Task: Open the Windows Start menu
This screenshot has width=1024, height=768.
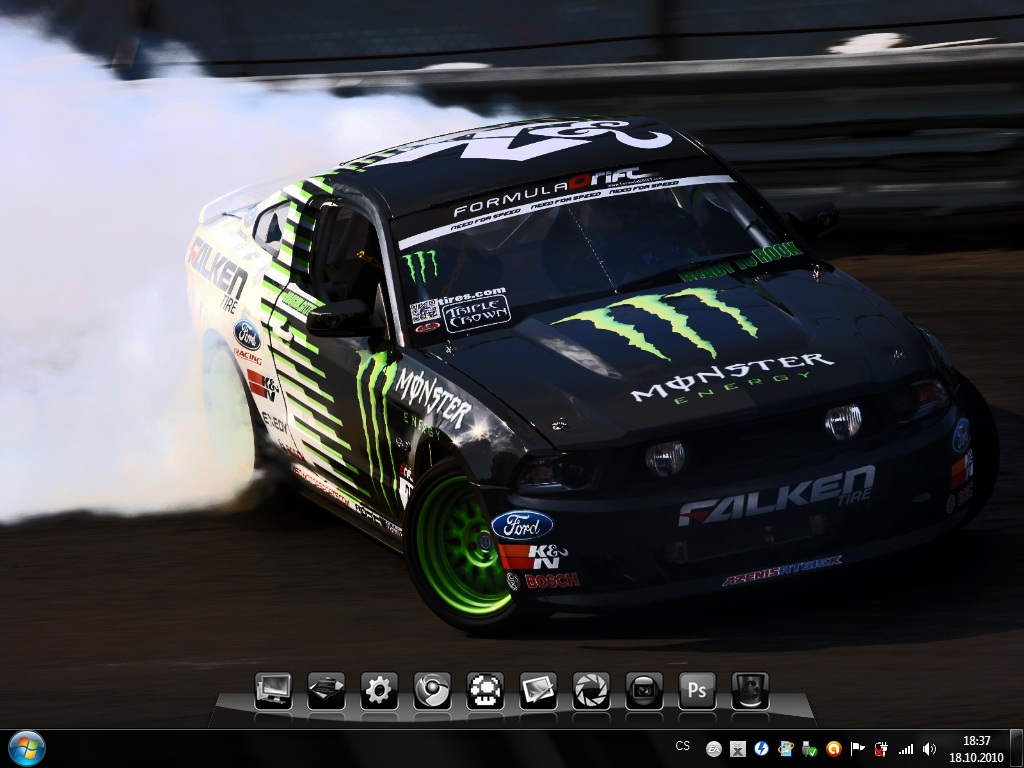Action: (27, 748)
